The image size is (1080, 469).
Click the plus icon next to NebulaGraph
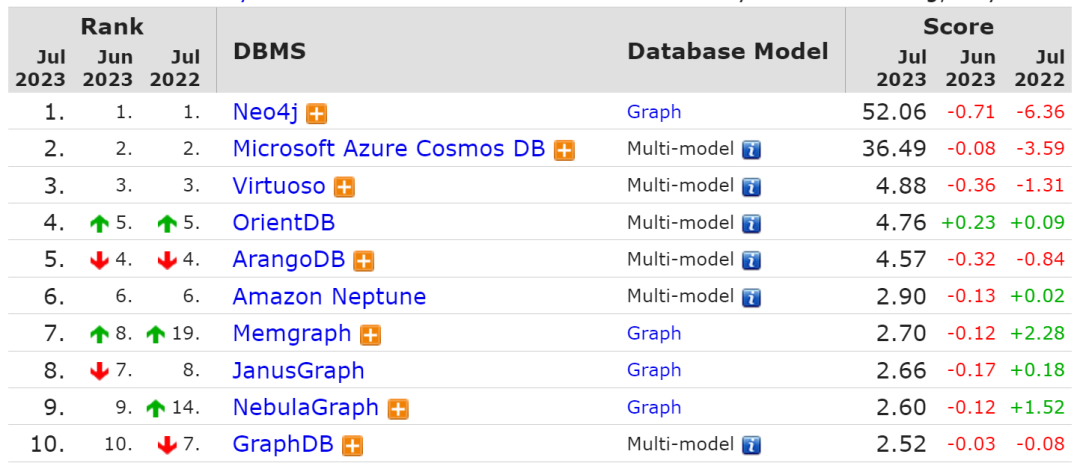click(398, 409)
